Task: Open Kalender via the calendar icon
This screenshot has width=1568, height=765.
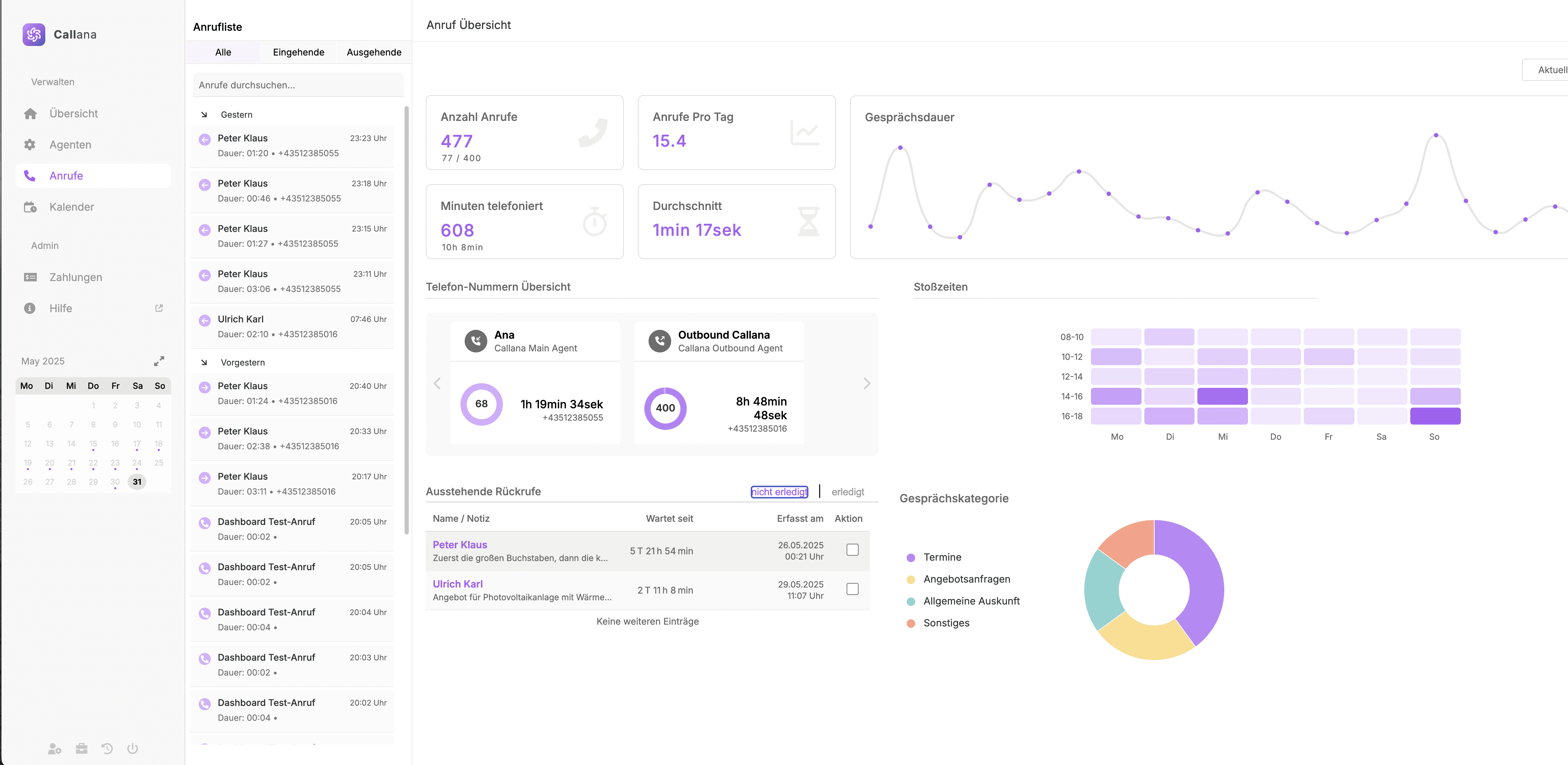Action: 30,207
